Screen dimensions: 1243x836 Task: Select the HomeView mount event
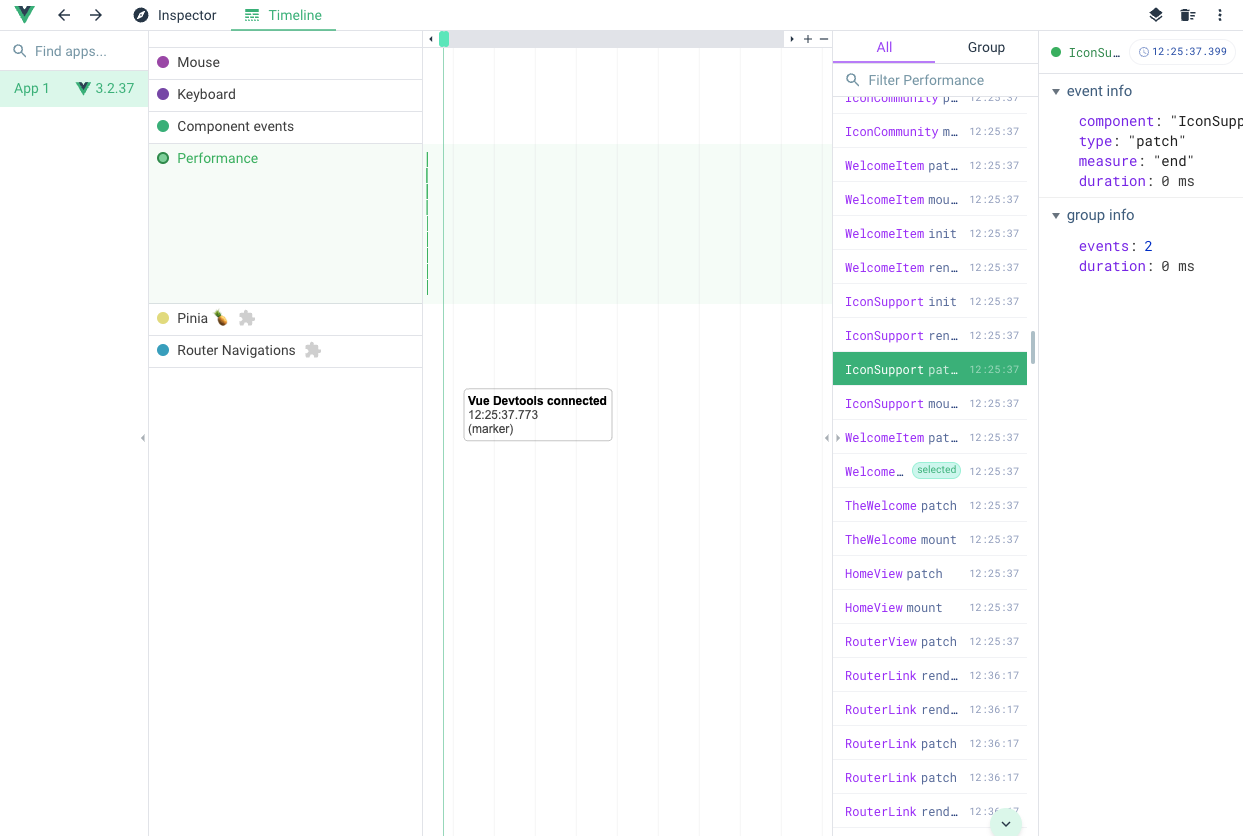pyautogui.click(x=893, y=607)
